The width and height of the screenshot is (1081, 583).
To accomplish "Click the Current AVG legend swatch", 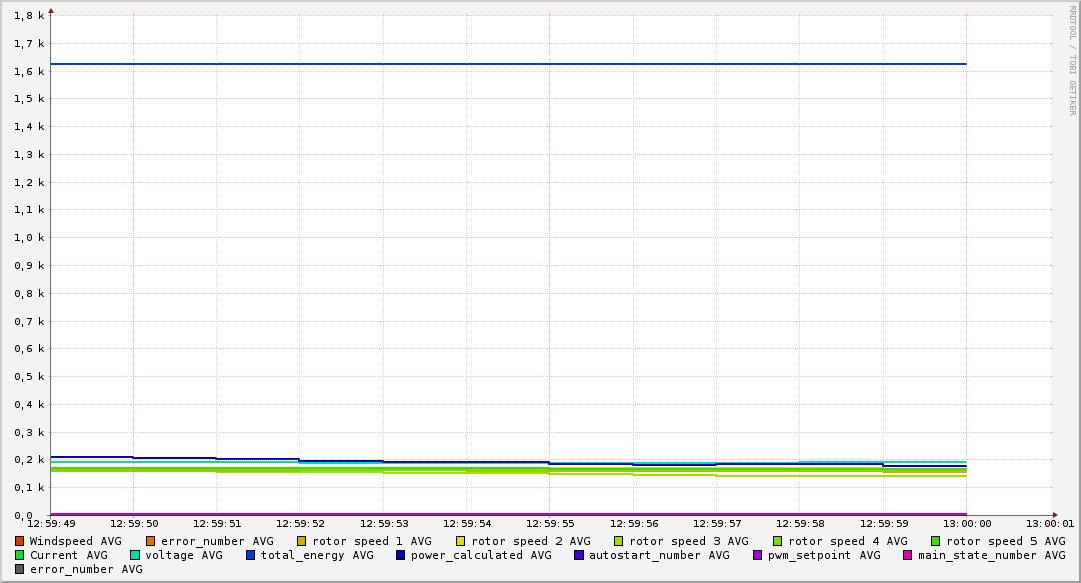I will pos(19,555).
